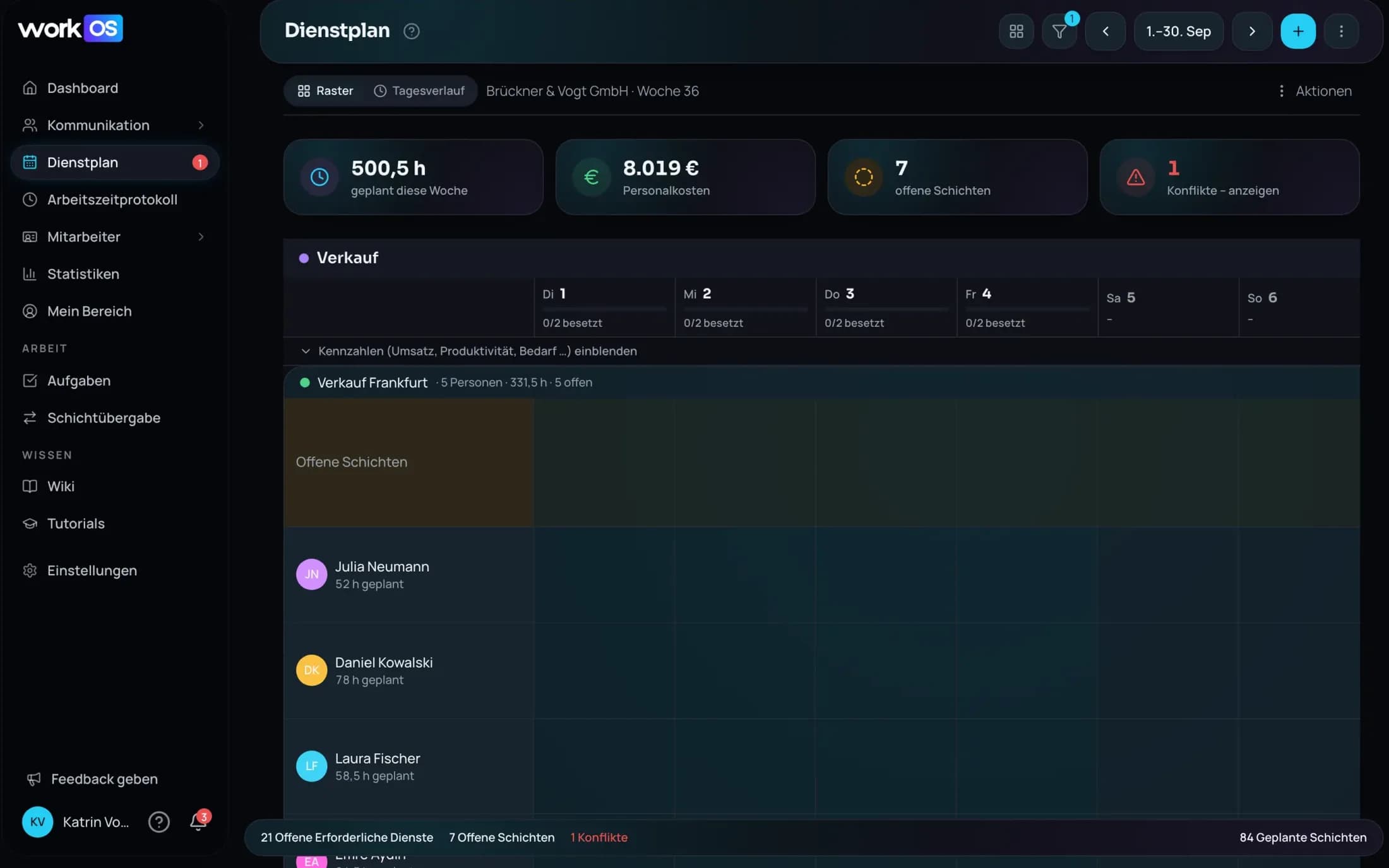Open Arbeitszeitprotokoll in sidebar

[114, 199]
